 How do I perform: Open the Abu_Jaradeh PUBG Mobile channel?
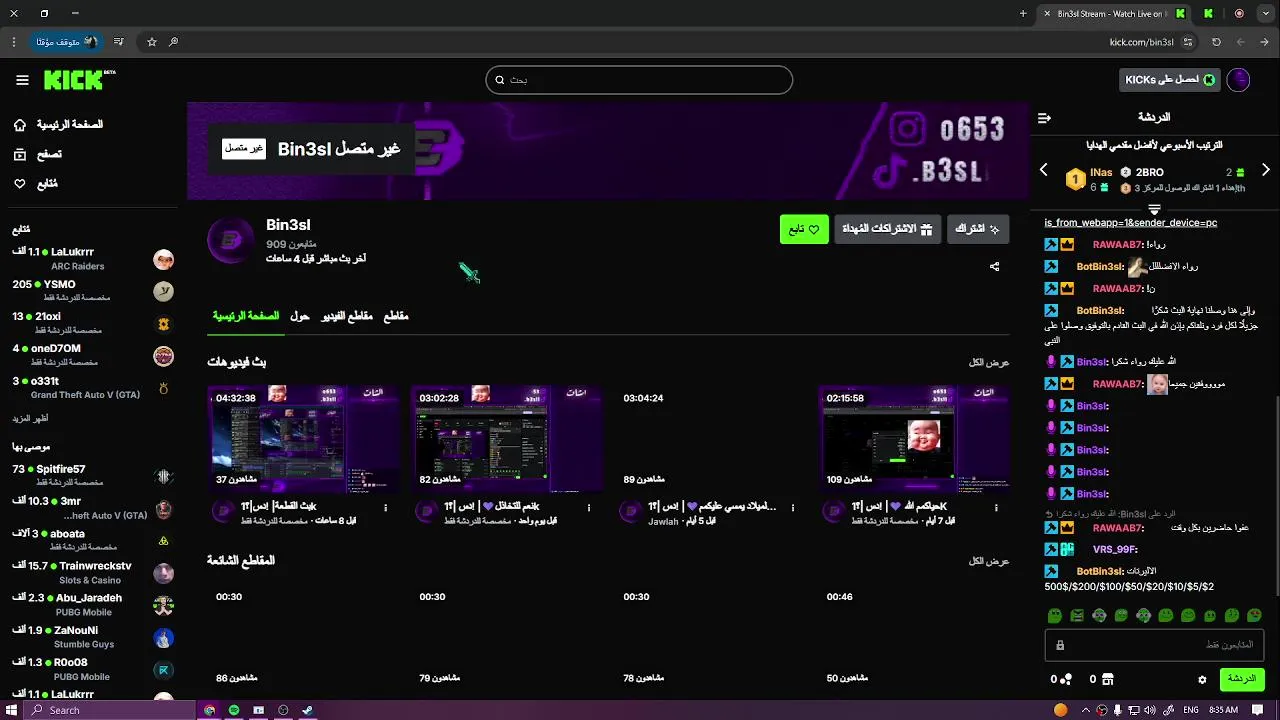[93, 605]
